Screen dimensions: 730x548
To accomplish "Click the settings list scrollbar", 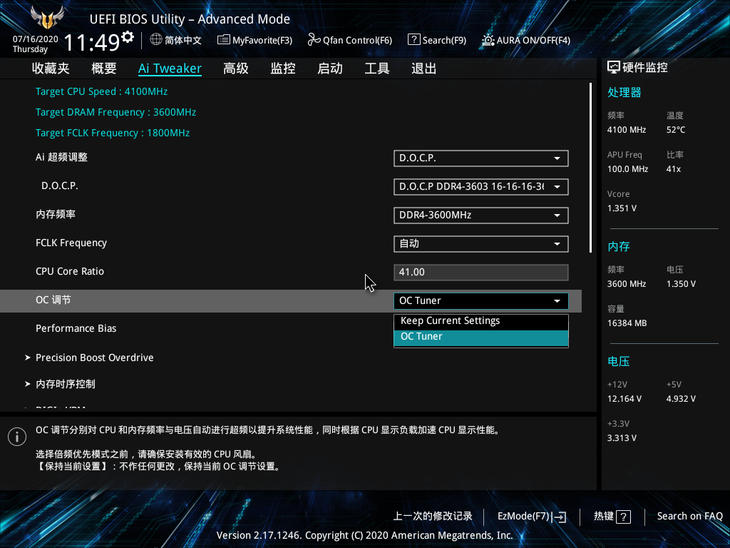I will (590, 168).
